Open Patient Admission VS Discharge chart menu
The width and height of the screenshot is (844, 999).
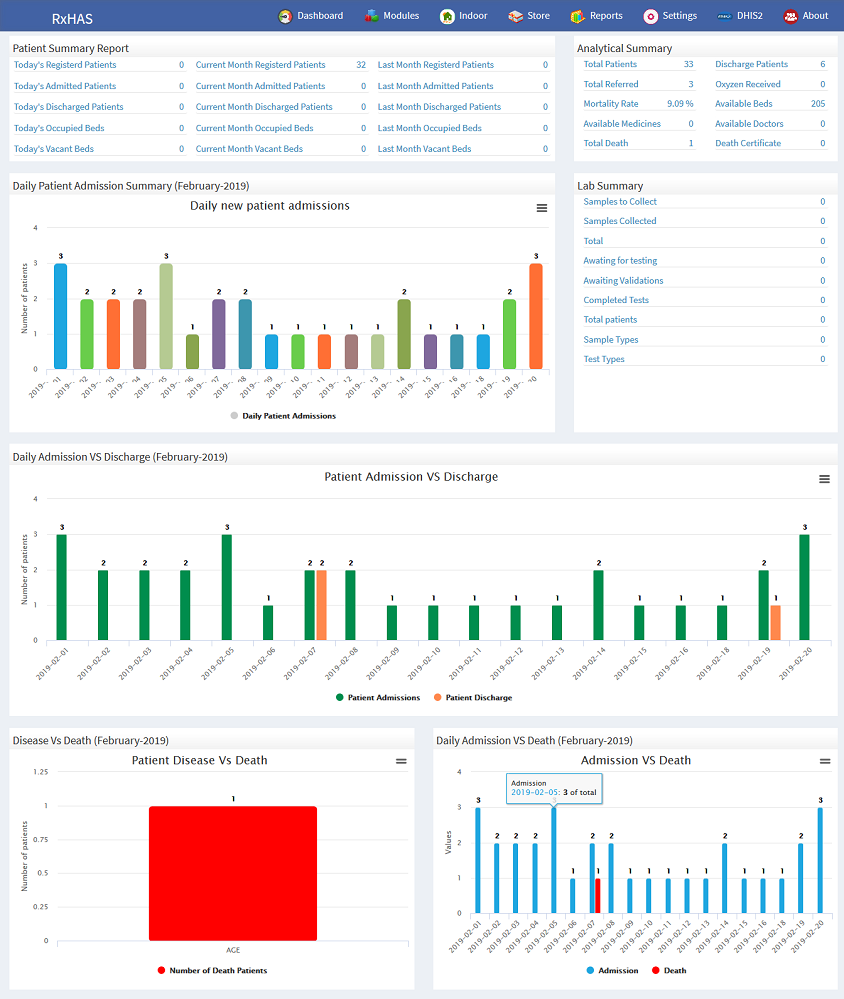pos(824,479)
